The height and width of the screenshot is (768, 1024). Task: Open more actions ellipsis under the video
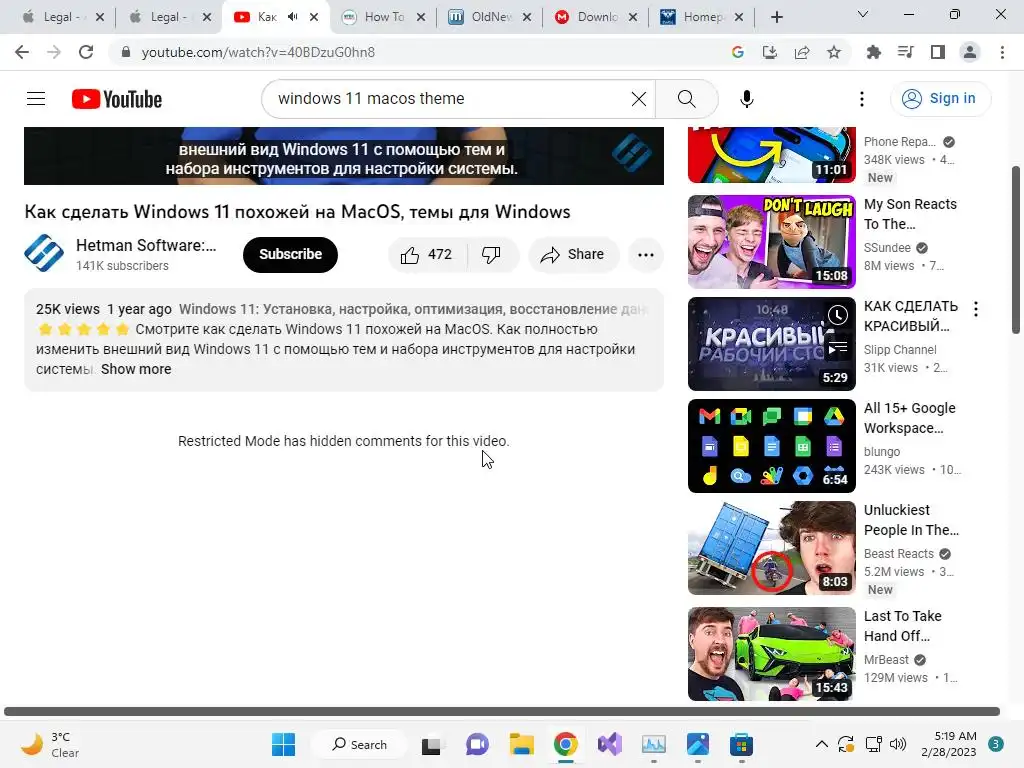coord(645,255)
